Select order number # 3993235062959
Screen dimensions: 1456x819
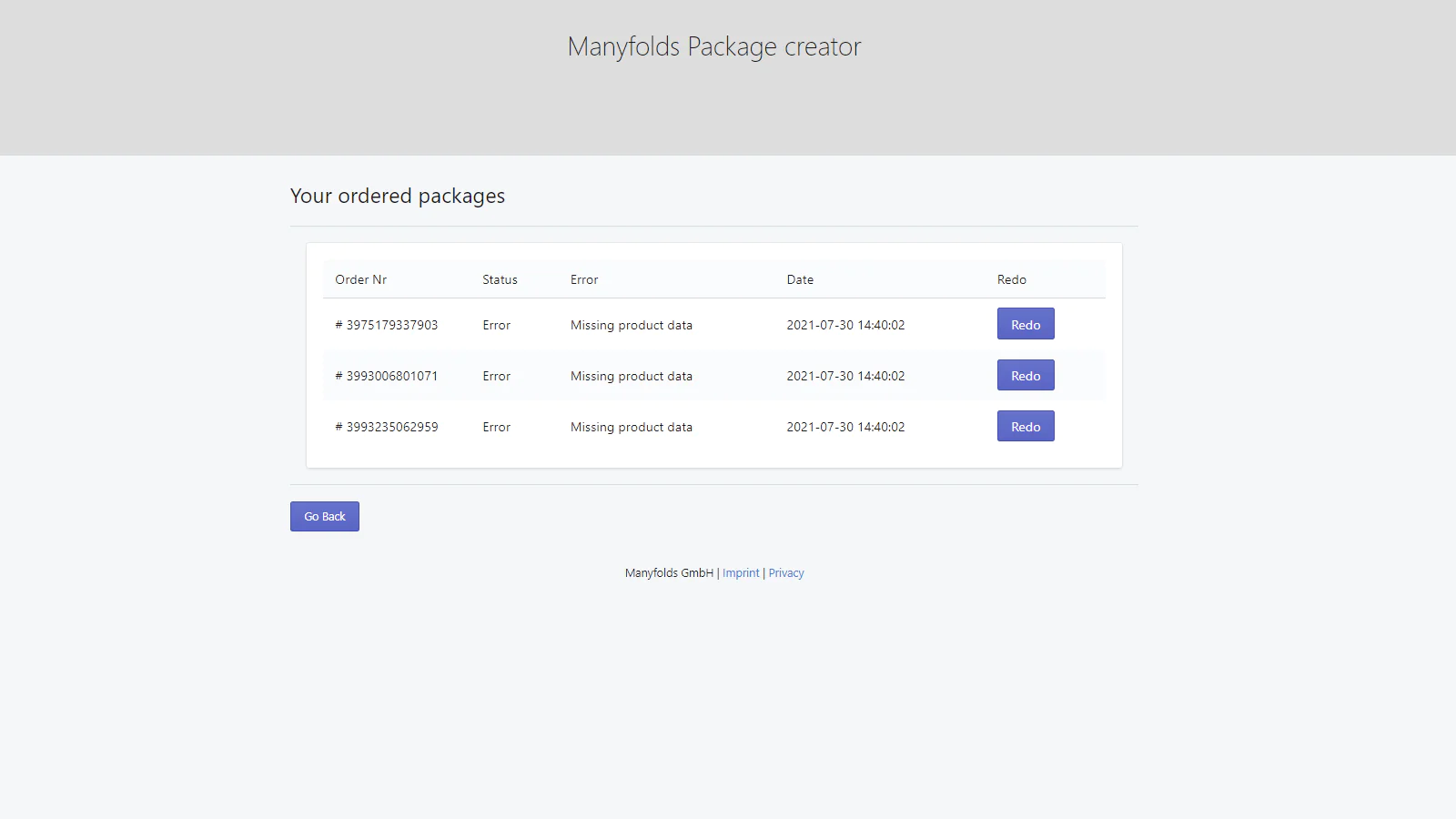click(x=387, y=427)
